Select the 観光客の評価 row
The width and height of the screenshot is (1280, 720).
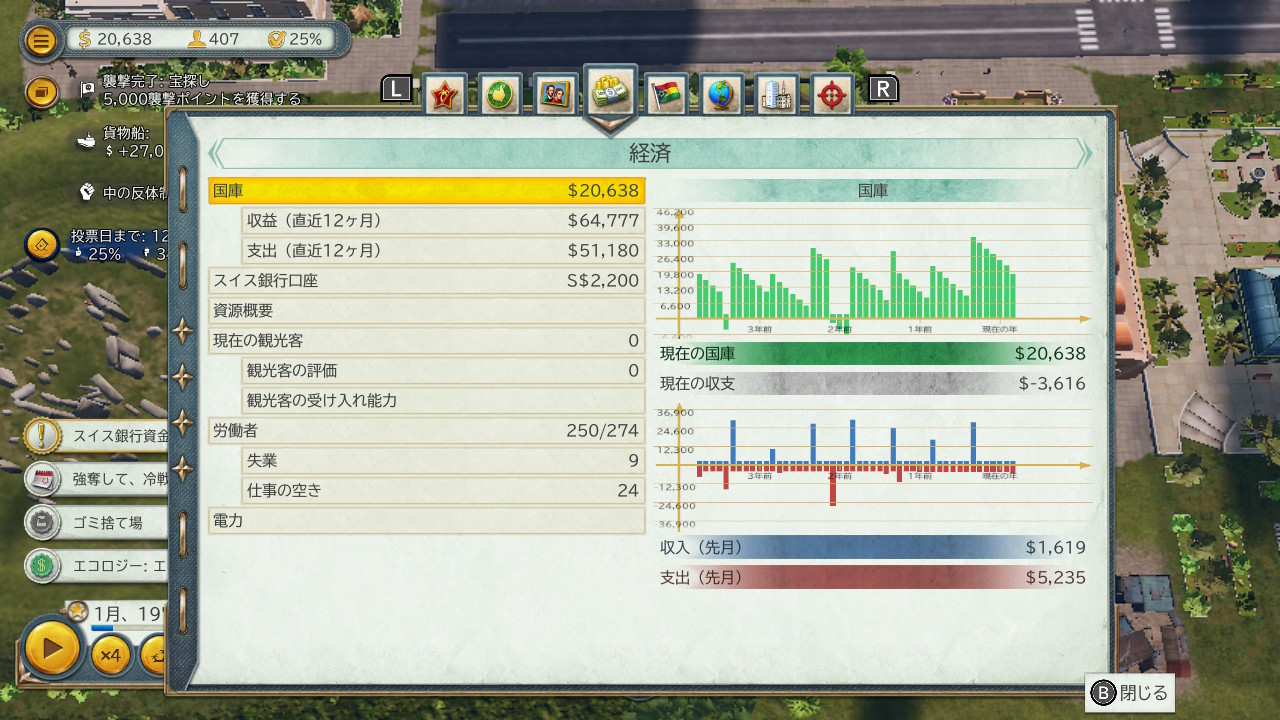(x=443, y=370)
